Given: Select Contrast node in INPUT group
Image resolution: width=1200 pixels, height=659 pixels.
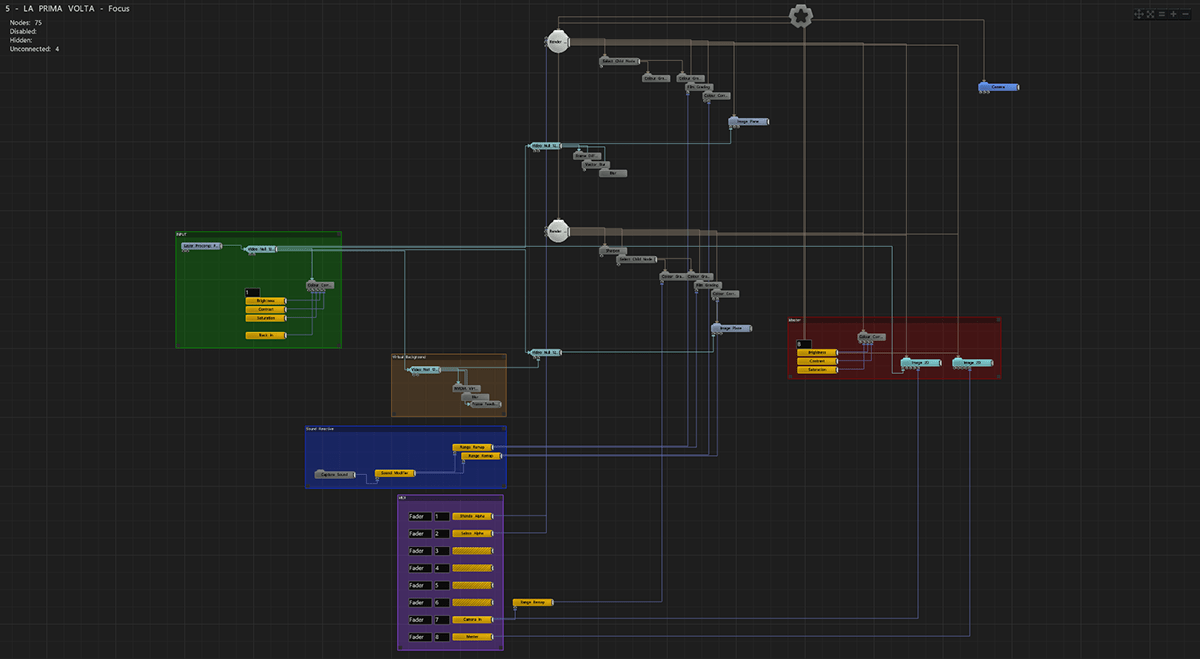Looking at the screenshot, I should pos(266,309).
